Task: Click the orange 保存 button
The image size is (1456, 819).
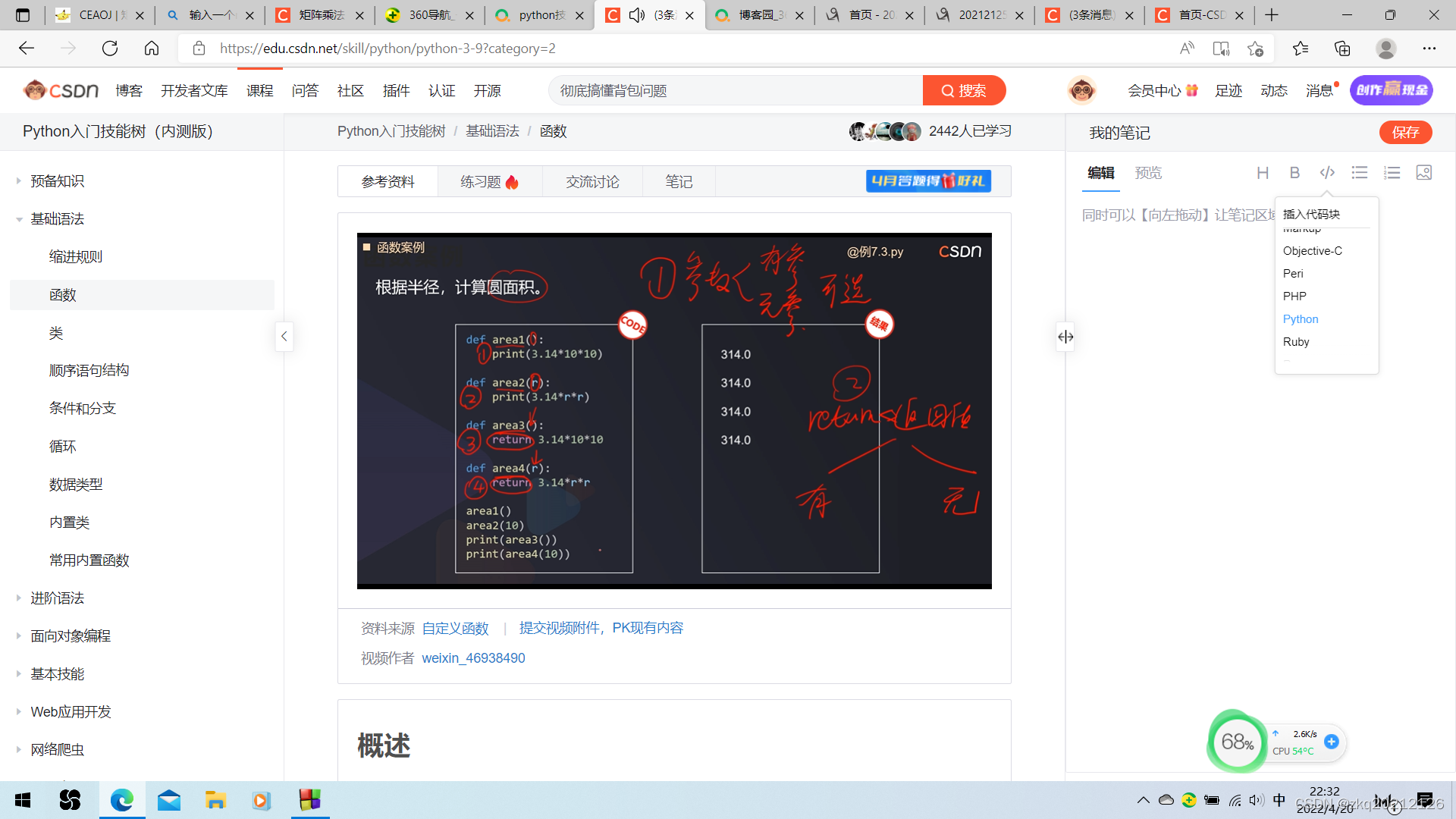Action: tap(1405, 133)
